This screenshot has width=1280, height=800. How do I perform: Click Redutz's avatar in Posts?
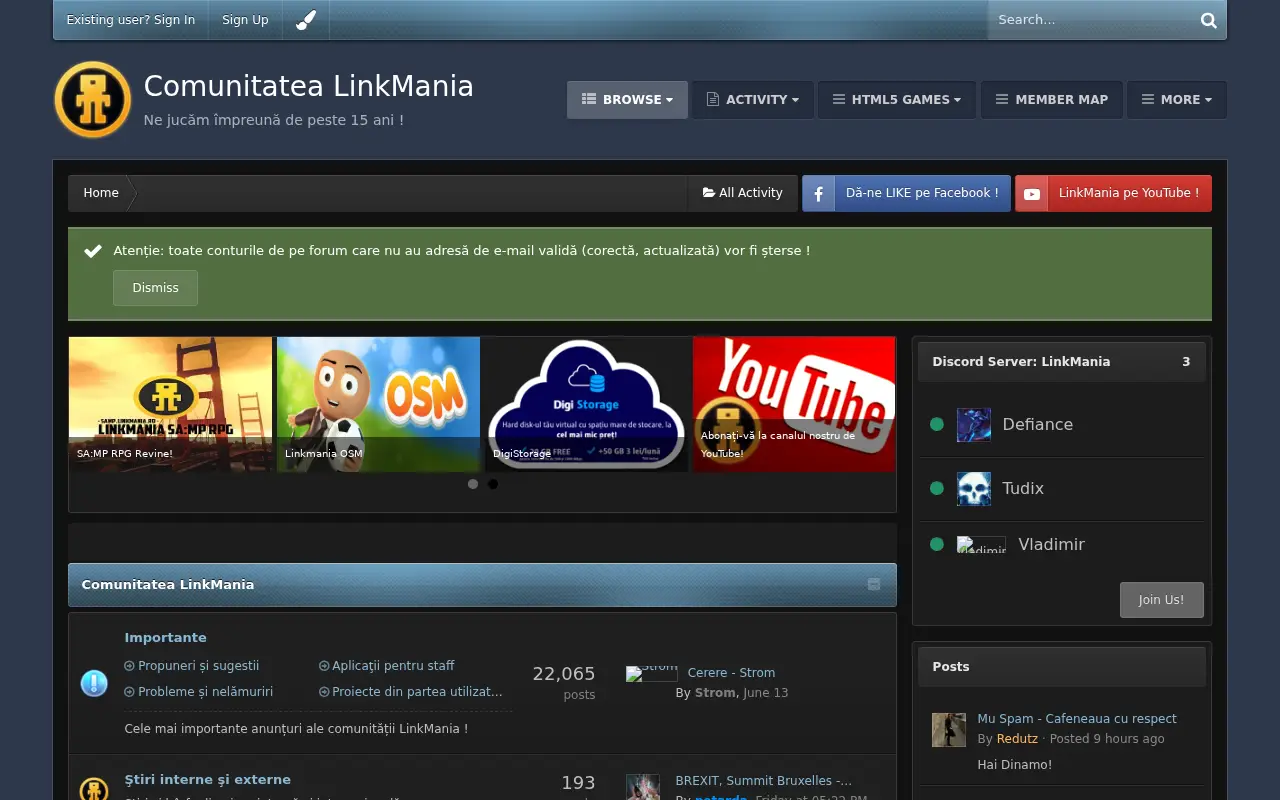pos(949,730)
